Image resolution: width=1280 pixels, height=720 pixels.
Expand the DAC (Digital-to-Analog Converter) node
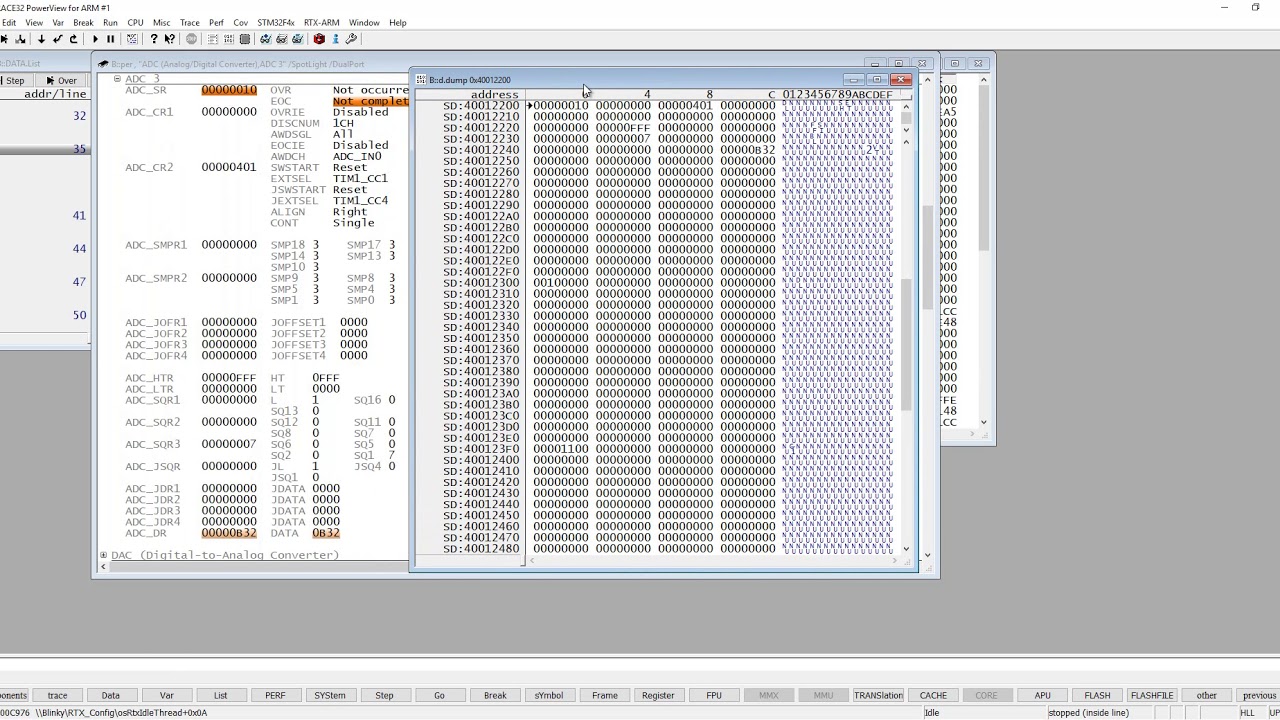point(103,555)
